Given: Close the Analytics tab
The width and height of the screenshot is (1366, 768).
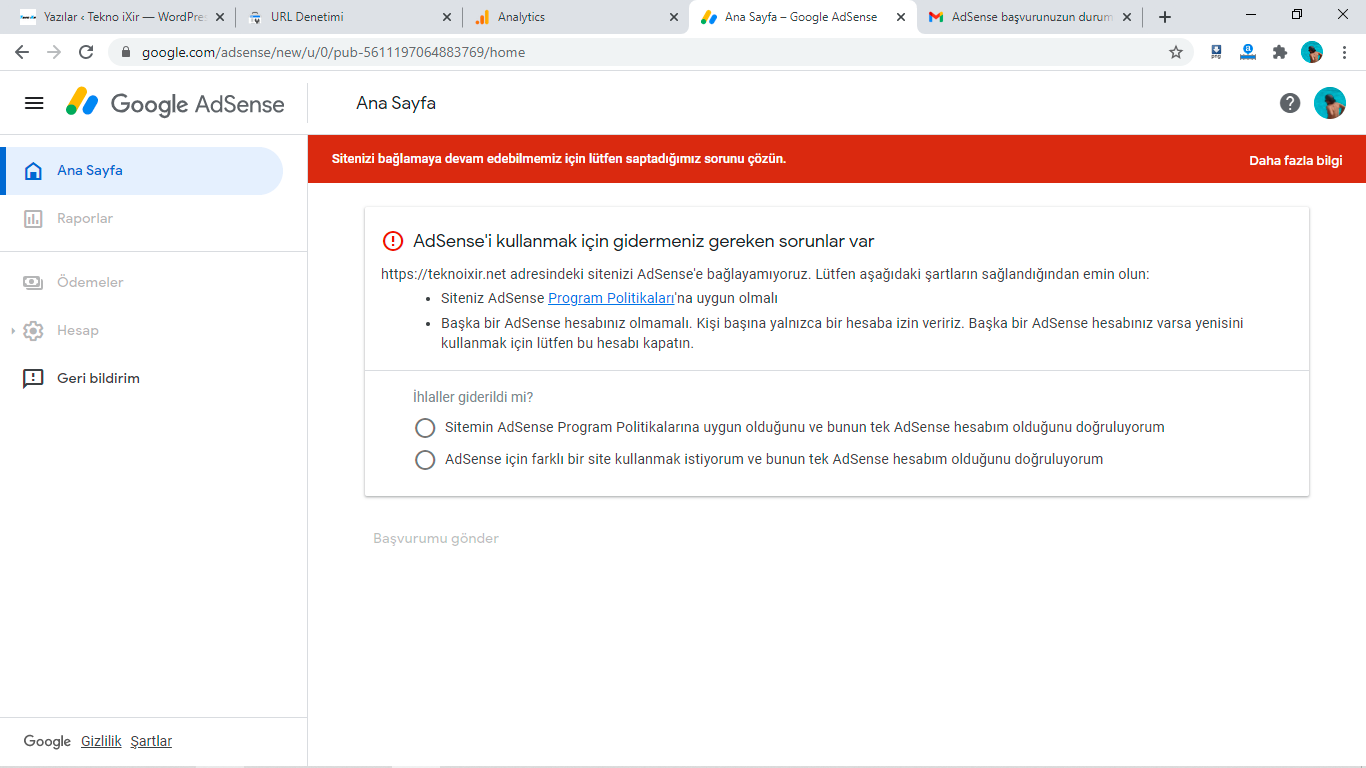Looking at the screenshot, I should click(x=673, y=17).
